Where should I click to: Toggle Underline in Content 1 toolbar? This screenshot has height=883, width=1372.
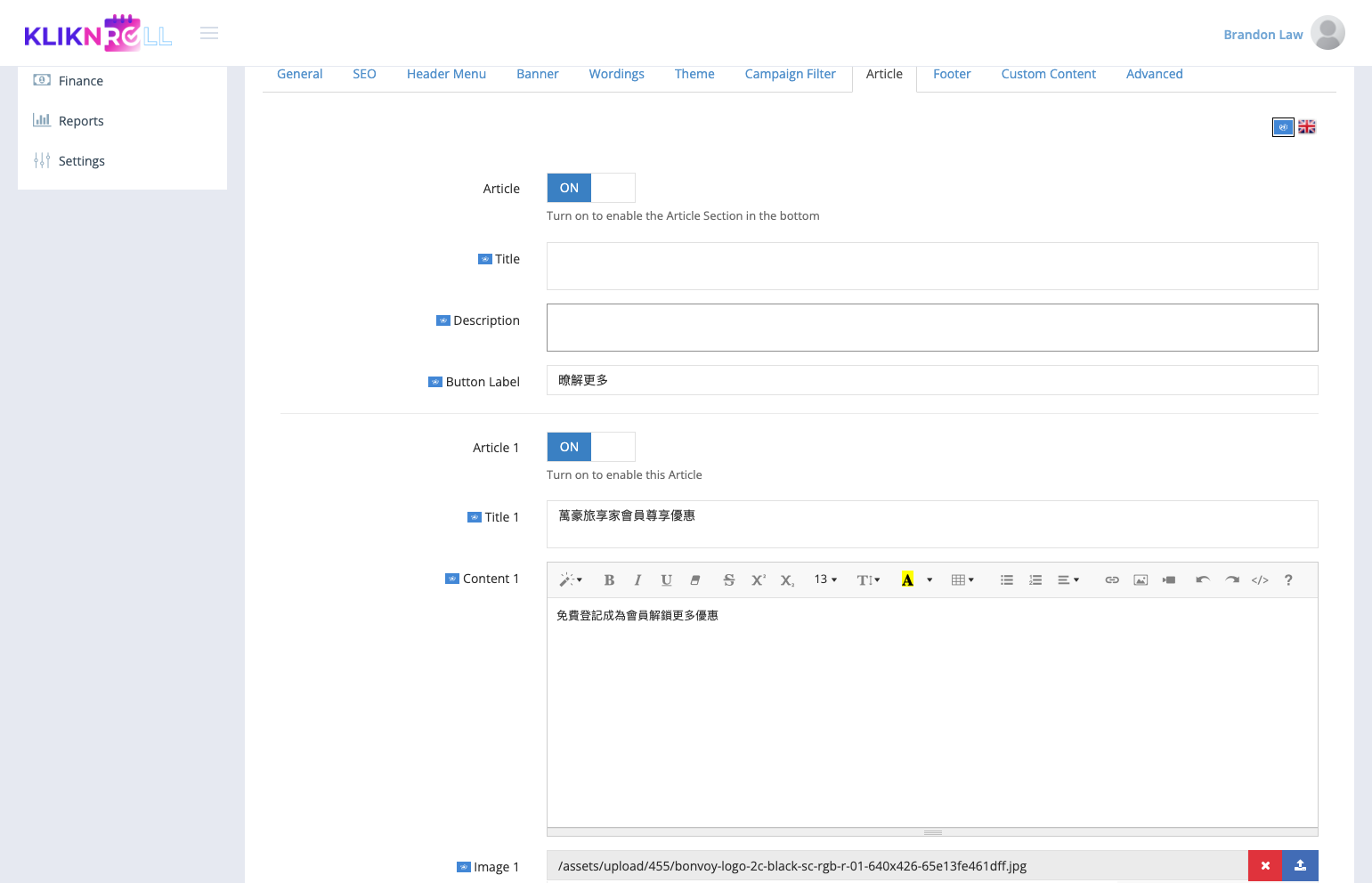pyautogui.click(x=666, y=580)
